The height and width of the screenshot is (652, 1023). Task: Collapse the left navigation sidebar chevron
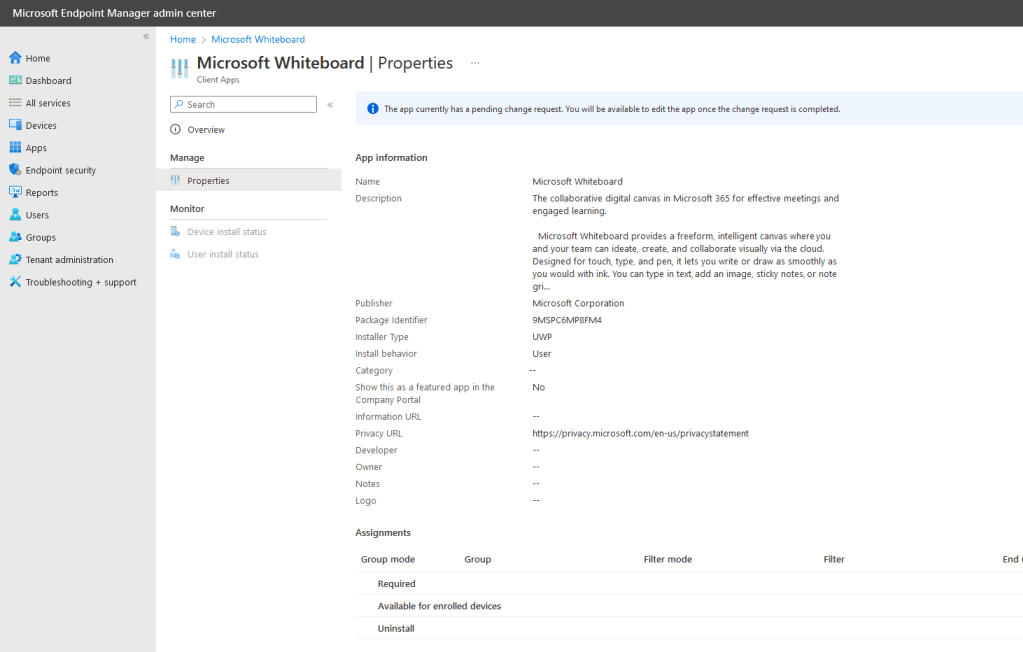[x=146, y=36]
